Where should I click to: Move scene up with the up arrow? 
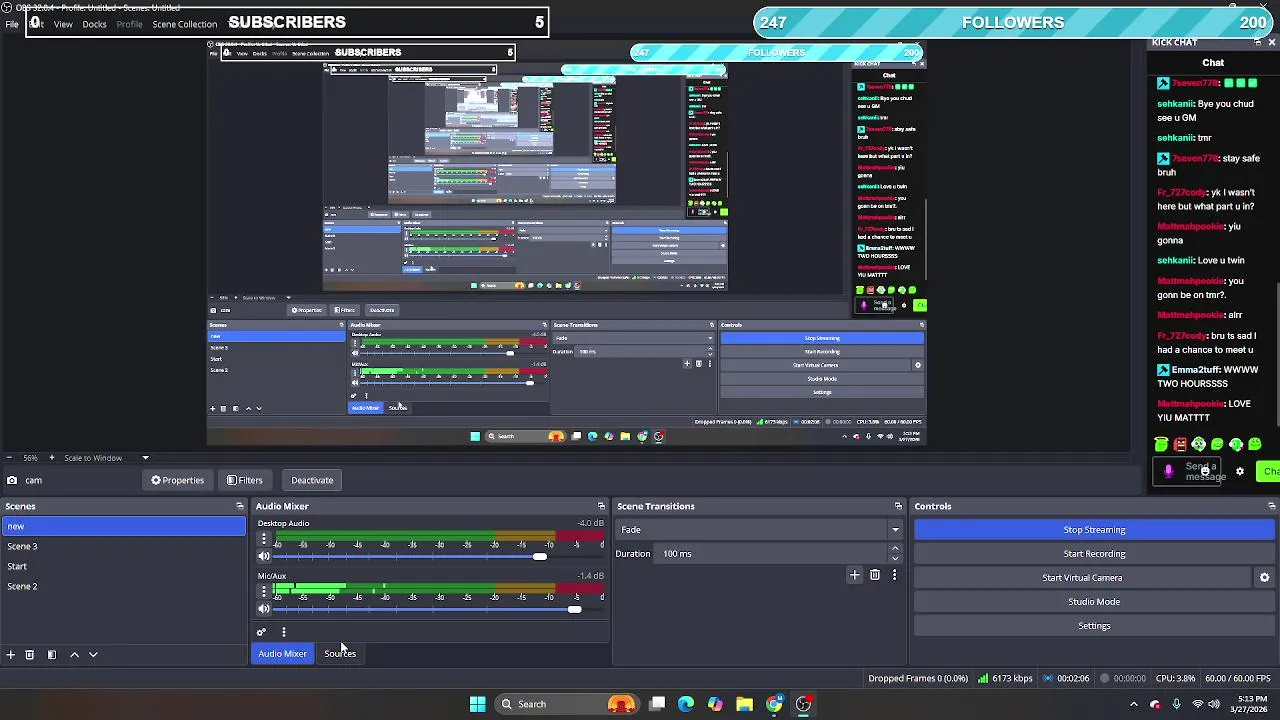click(x=74, y=655)
